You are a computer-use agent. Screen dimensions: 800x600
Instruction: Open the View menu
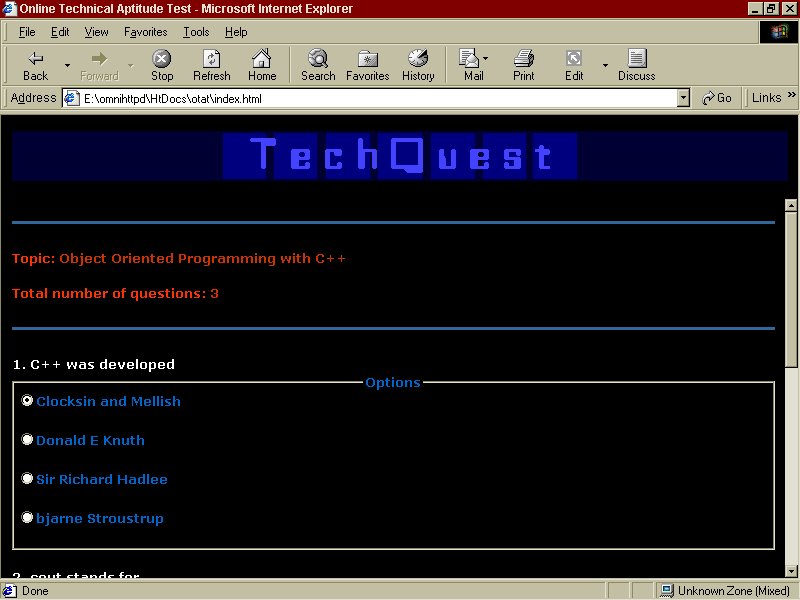point(96,32)
